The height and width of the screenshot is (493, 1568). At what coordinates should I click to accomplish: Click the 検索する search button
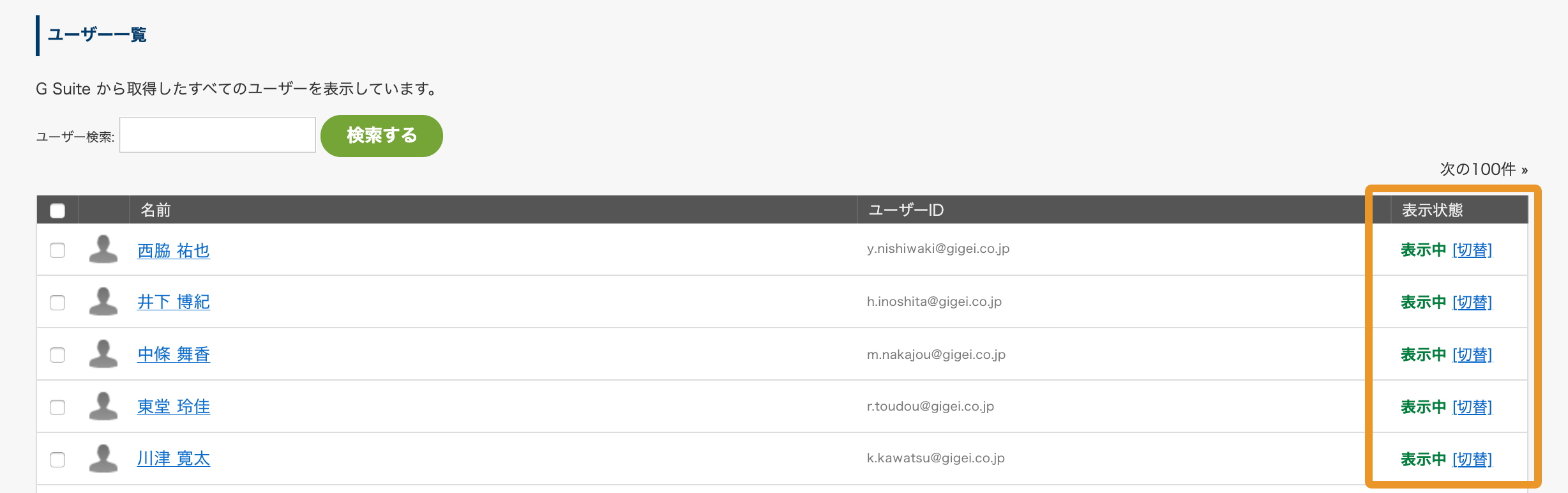pyautogui.click(x=382, y=135)
